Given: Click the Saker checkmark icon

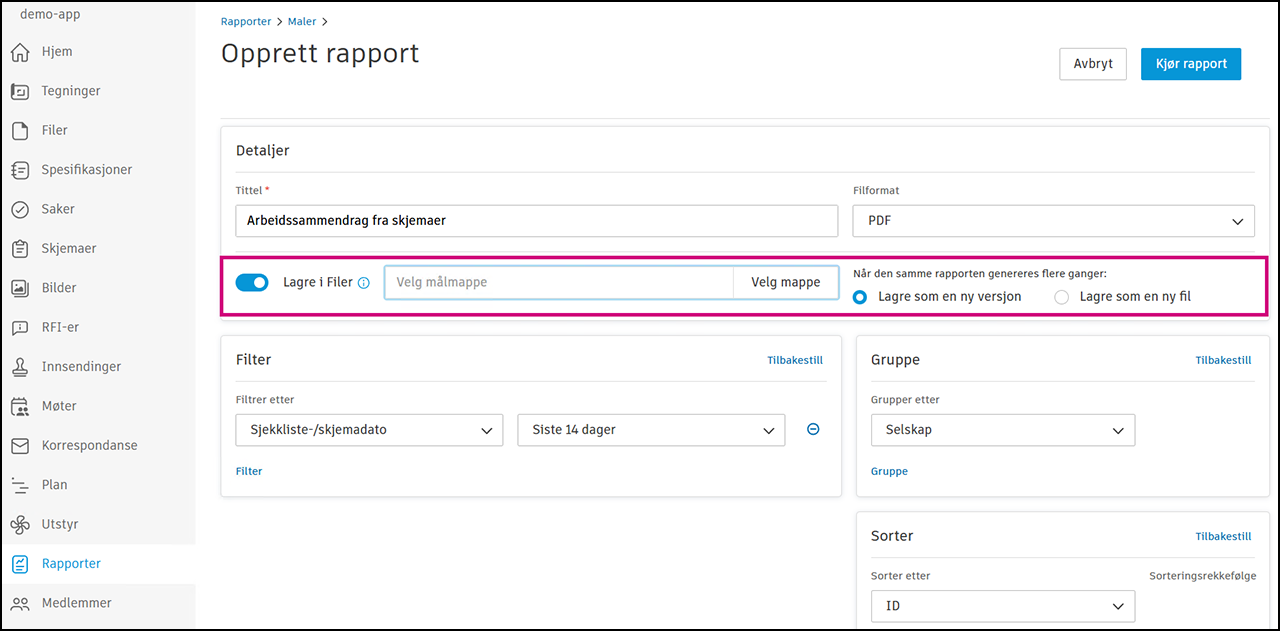Looking at the screenshot, I should pos(20,209).
